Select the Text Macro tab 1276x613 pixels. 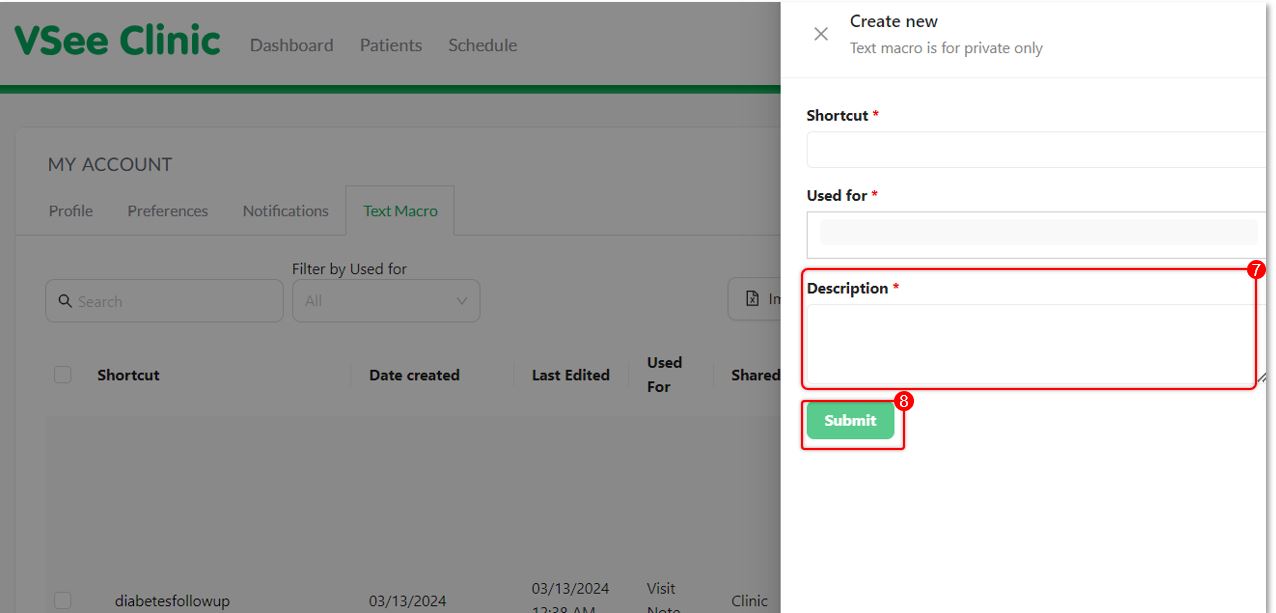coord(400,211)
